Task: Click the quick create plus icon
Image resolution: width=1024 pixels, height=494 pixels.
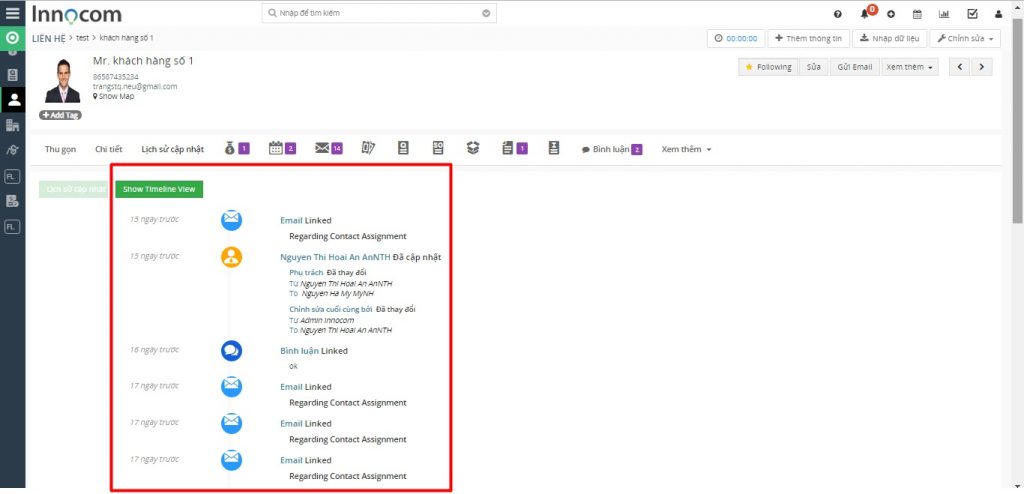Action: tap(891, 14)
